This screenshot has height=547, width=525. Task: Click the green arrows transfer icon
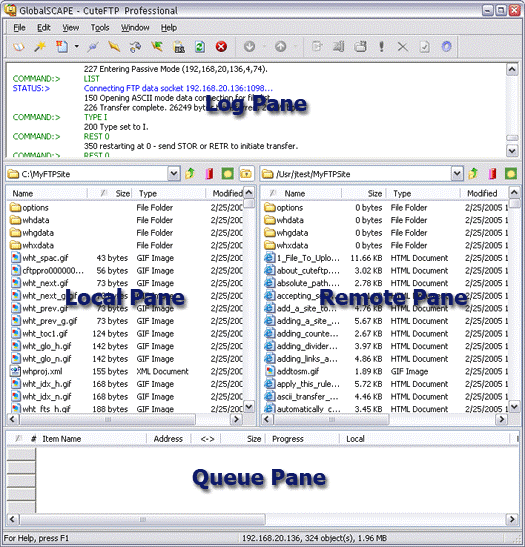[x=157, y=46]
